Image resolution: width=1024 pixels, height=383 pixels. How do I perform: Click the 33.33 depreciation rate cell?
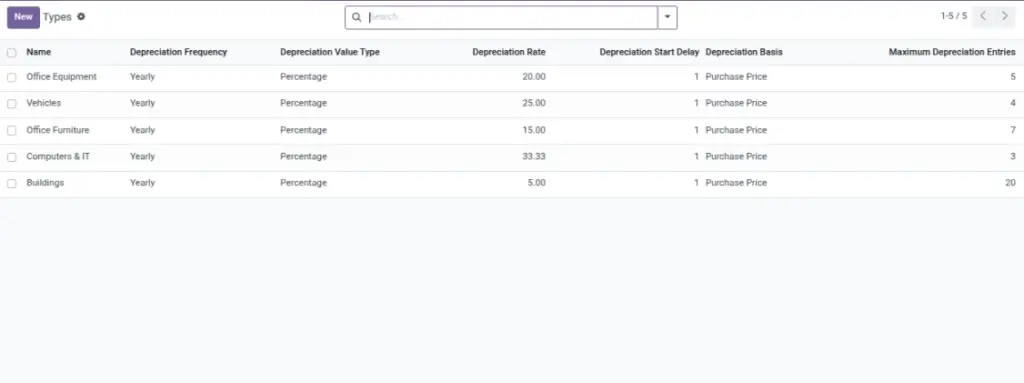click(x=534, y=157)
